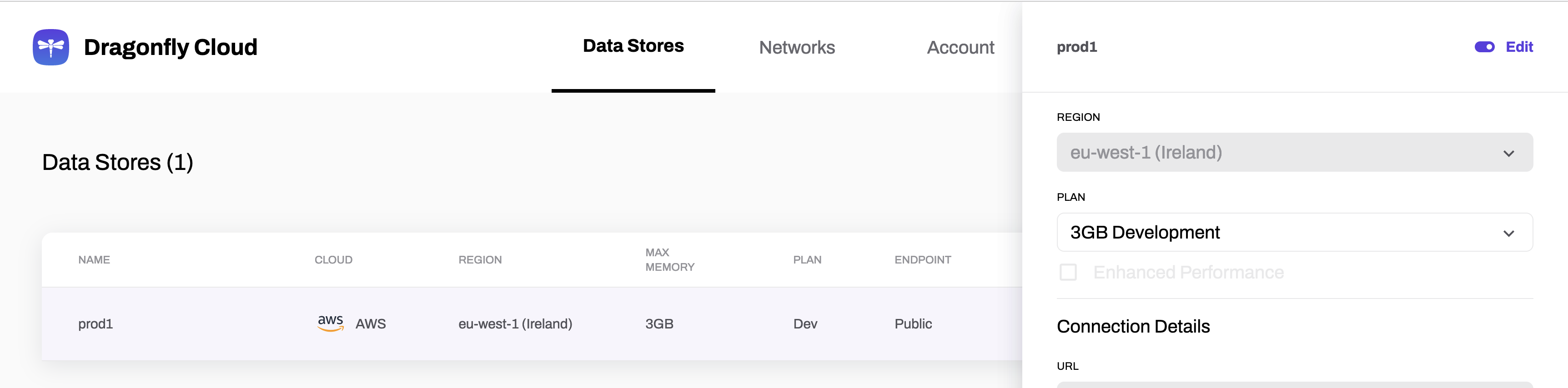This screenshot has width=1568, height=388.
Task: Click the Dragonfly Cloud title text
Action: click(x=171, y=47)
